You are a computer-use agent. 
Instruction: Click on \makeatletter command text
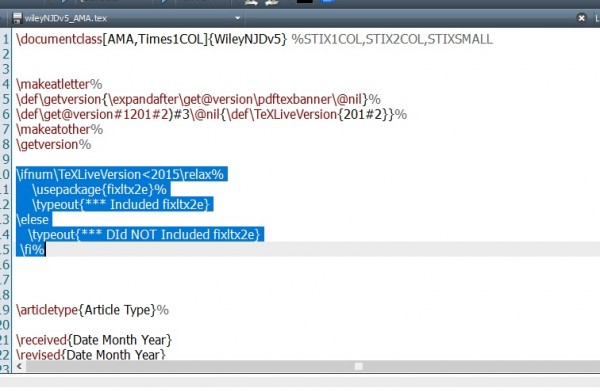pyautogui.click(x=53, y=84)
